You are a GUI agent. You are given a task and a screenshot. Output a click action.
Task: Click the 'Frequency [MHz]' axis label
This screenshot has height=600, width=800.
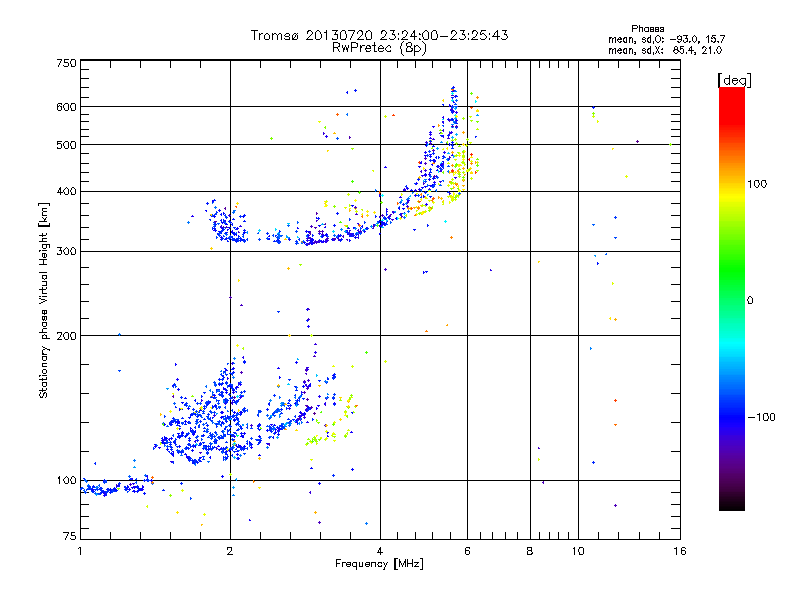(x=379, y=563)
